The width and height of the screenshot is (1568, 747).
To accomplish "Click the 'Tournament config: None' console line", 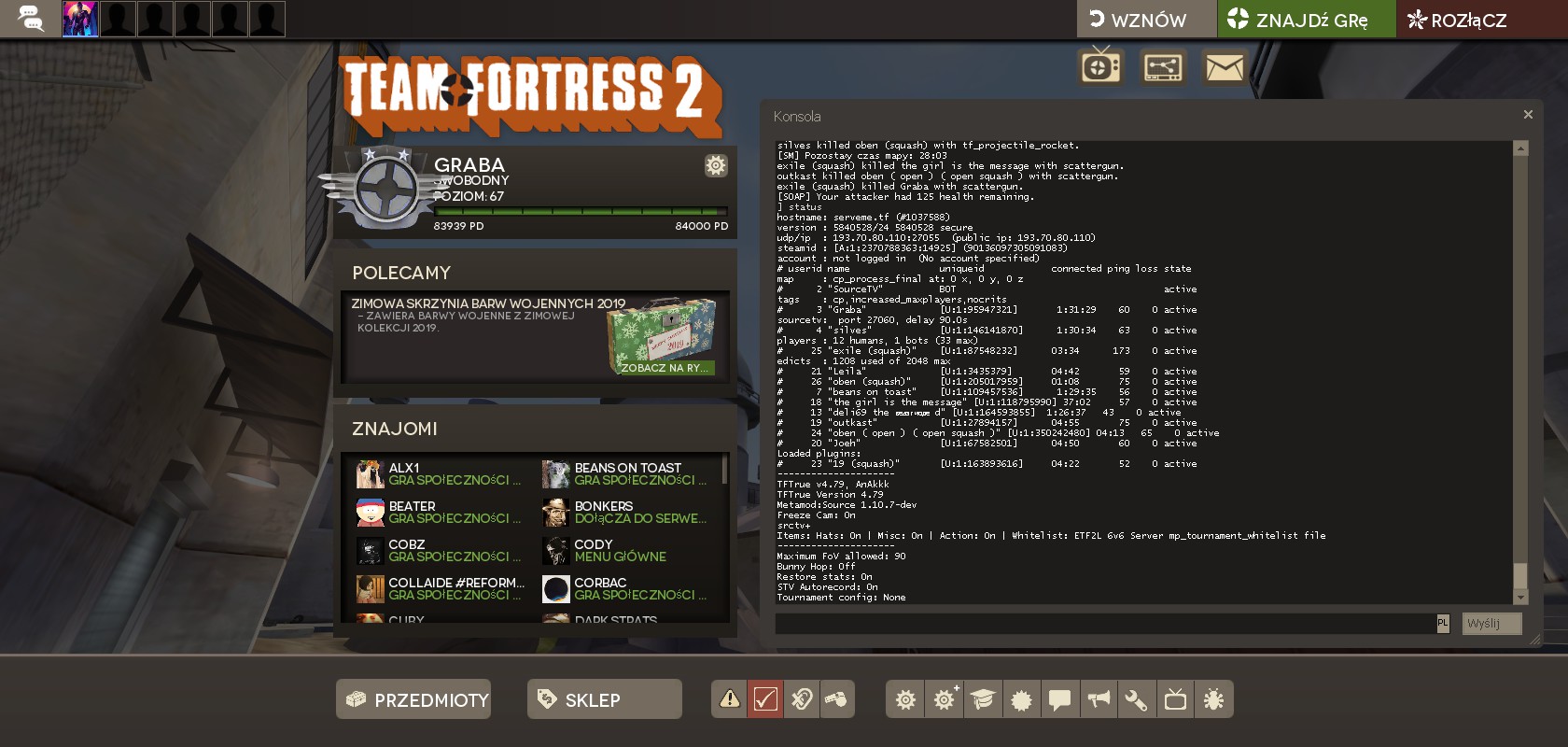I will click(841, 598).
